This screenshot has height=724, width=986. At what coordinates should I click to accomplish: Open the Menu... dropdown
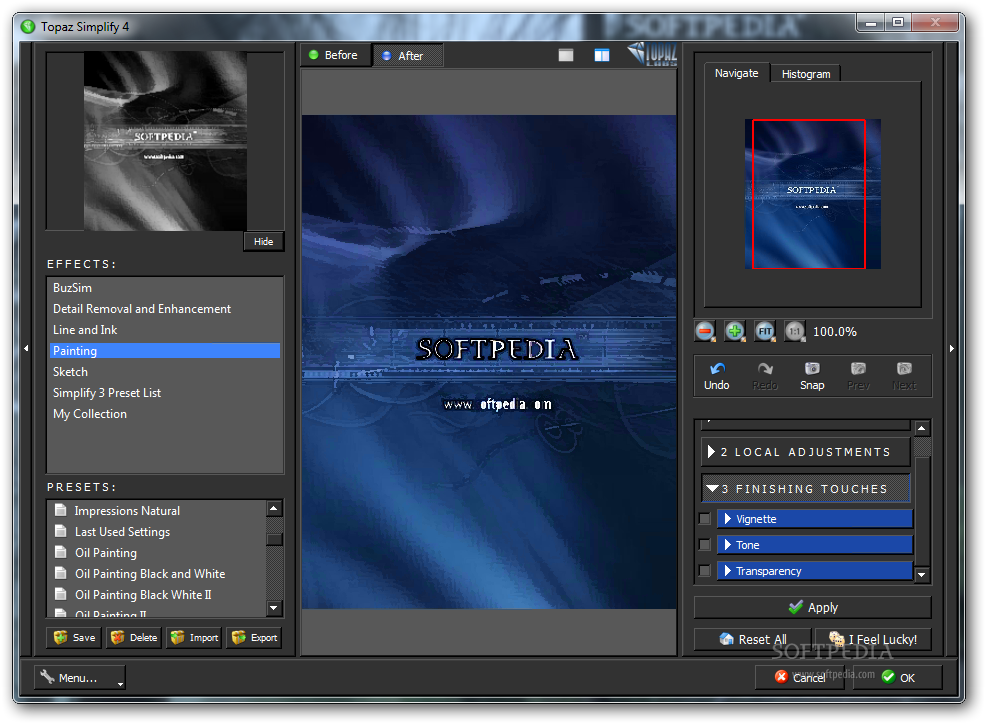[x=80, y=677]
